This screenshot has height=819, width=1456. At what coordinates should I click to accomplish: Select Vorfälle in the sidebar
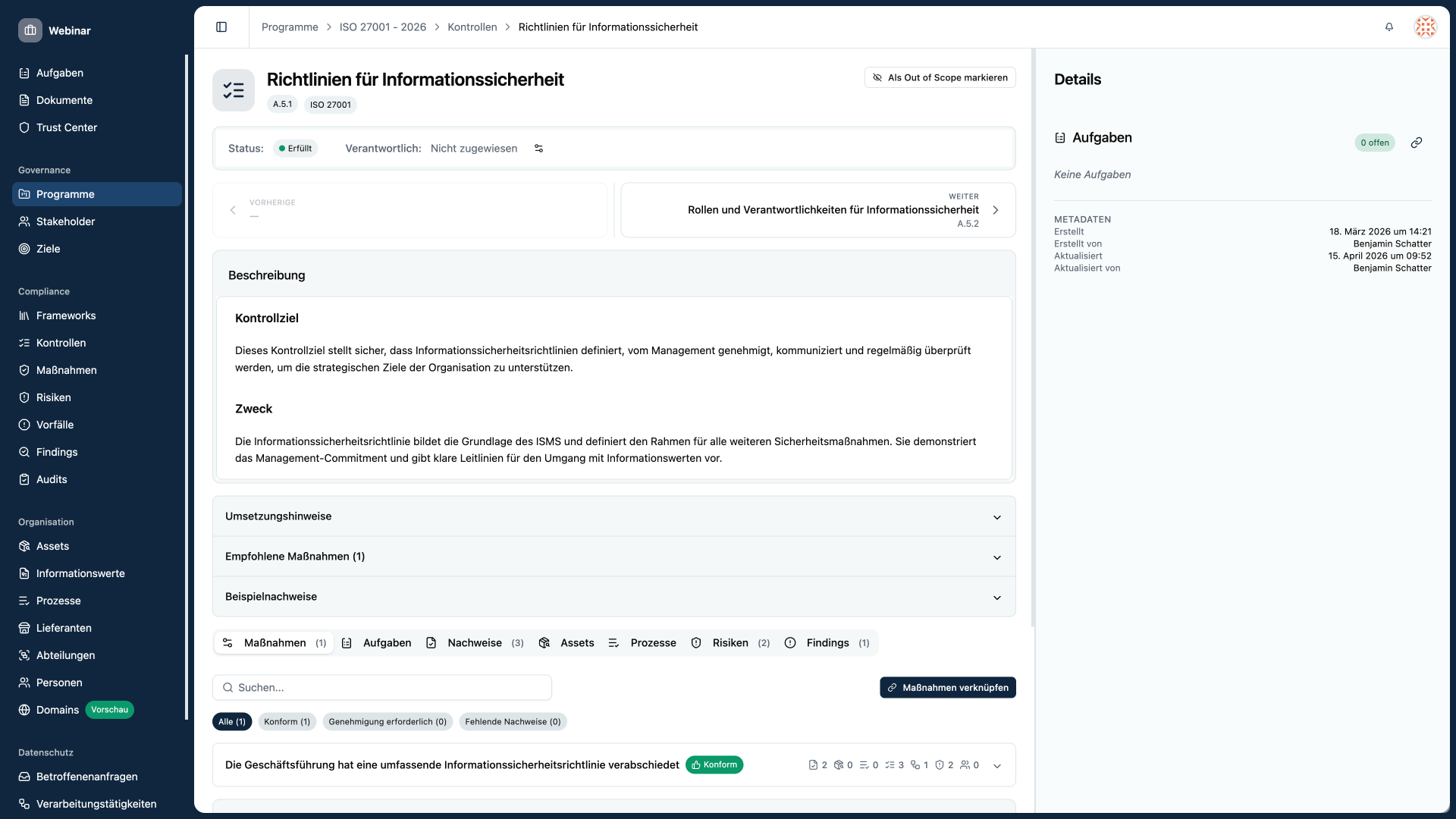pos(55,425)
